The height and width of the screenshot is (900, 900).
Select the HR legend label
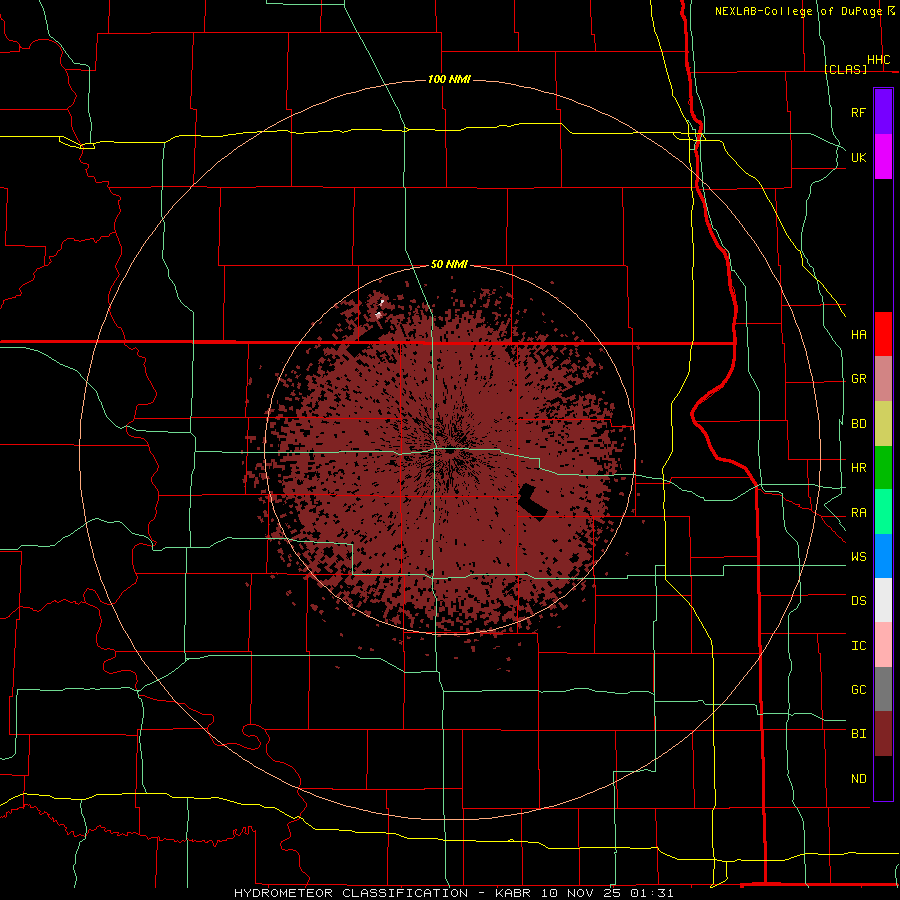point(858,468)
